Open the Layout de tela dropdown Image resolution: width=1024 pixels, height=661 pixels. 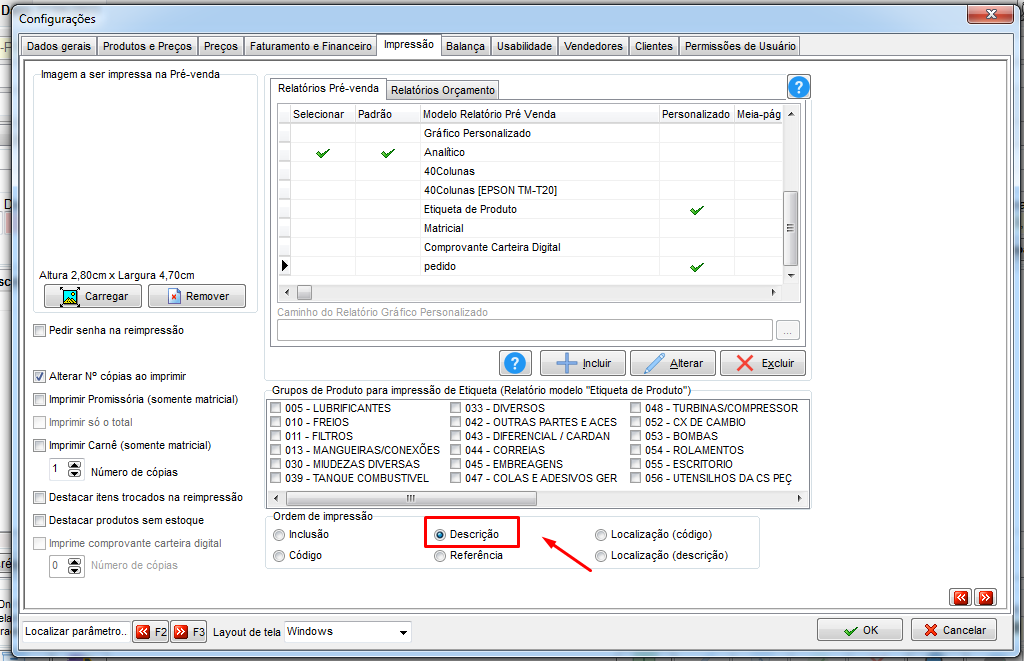point(403,632)
